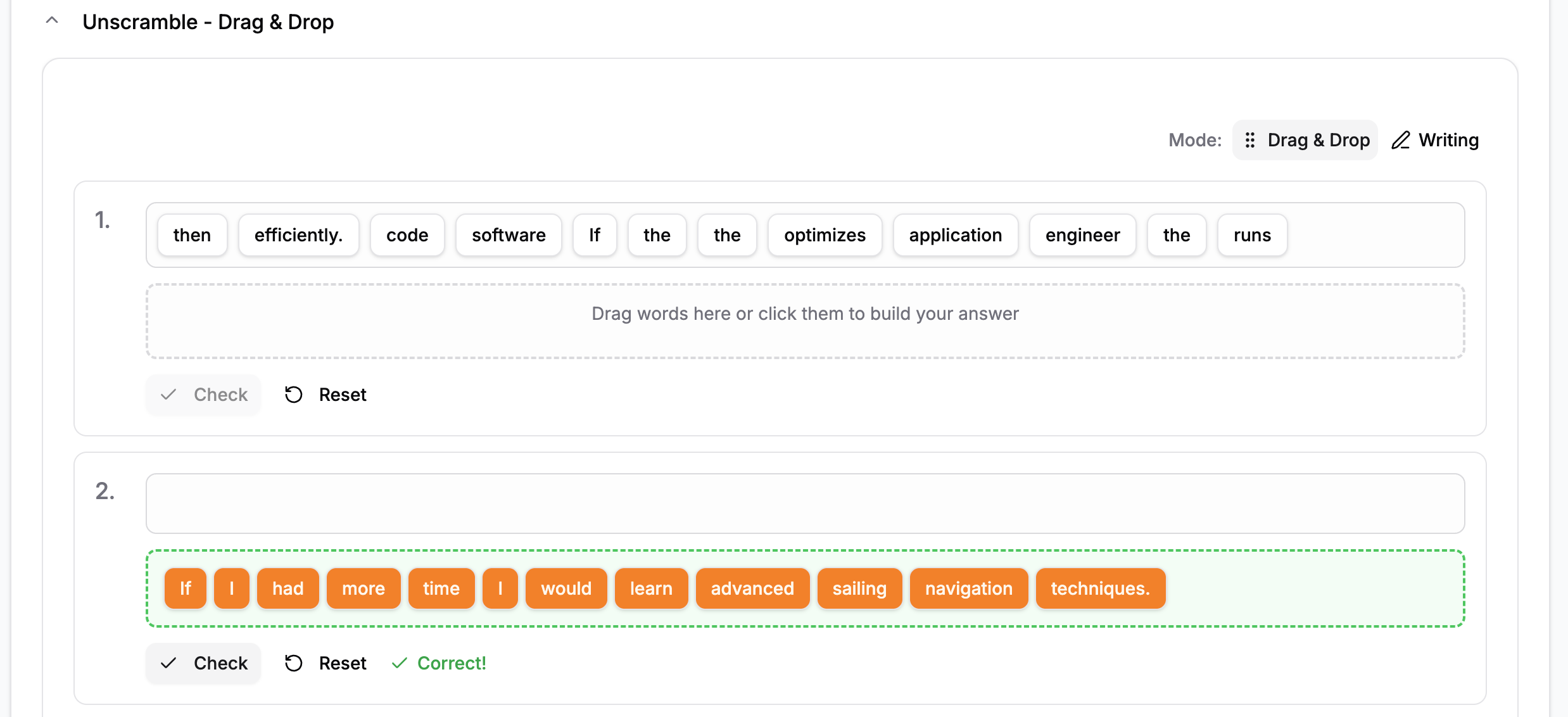Reset question 2 answer
The width and height of the screenshot is (1568, 717).
[326, 663]
